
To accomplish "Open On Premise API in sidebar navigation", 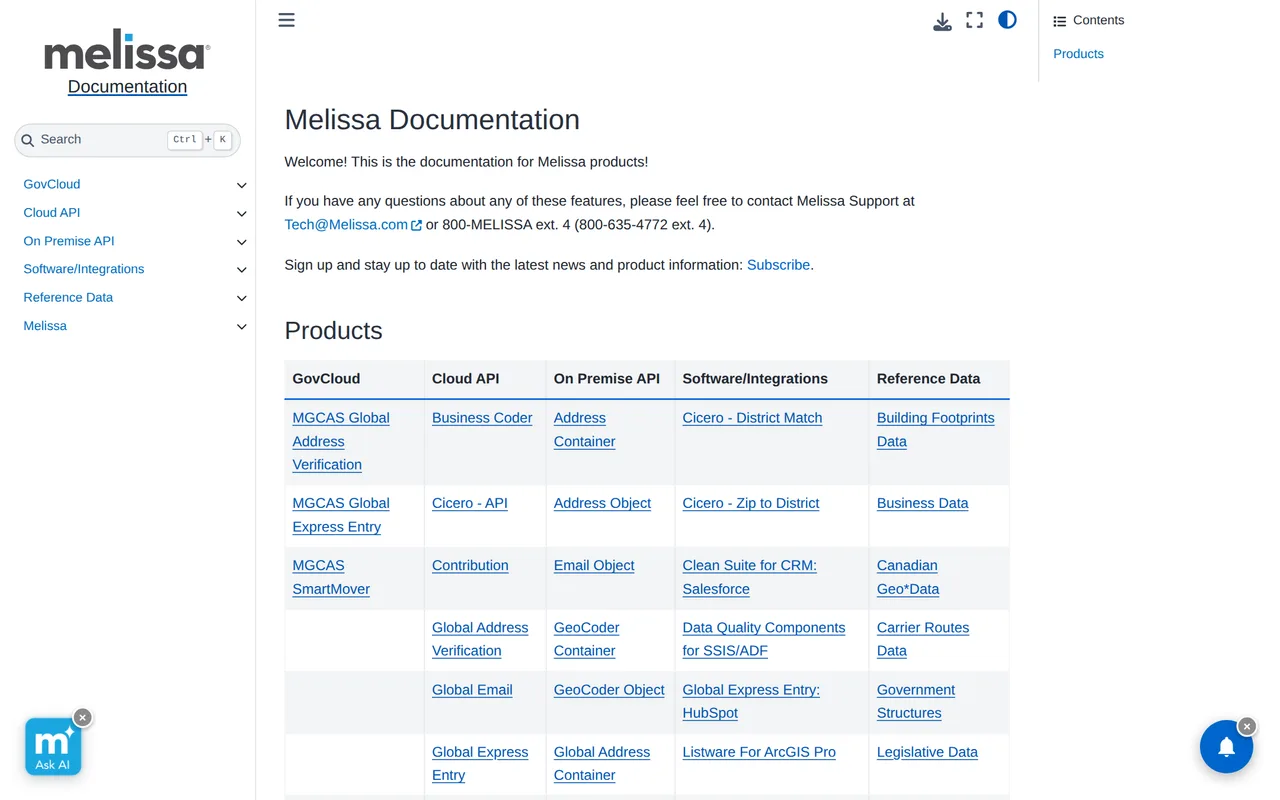I will coord(69,241).
